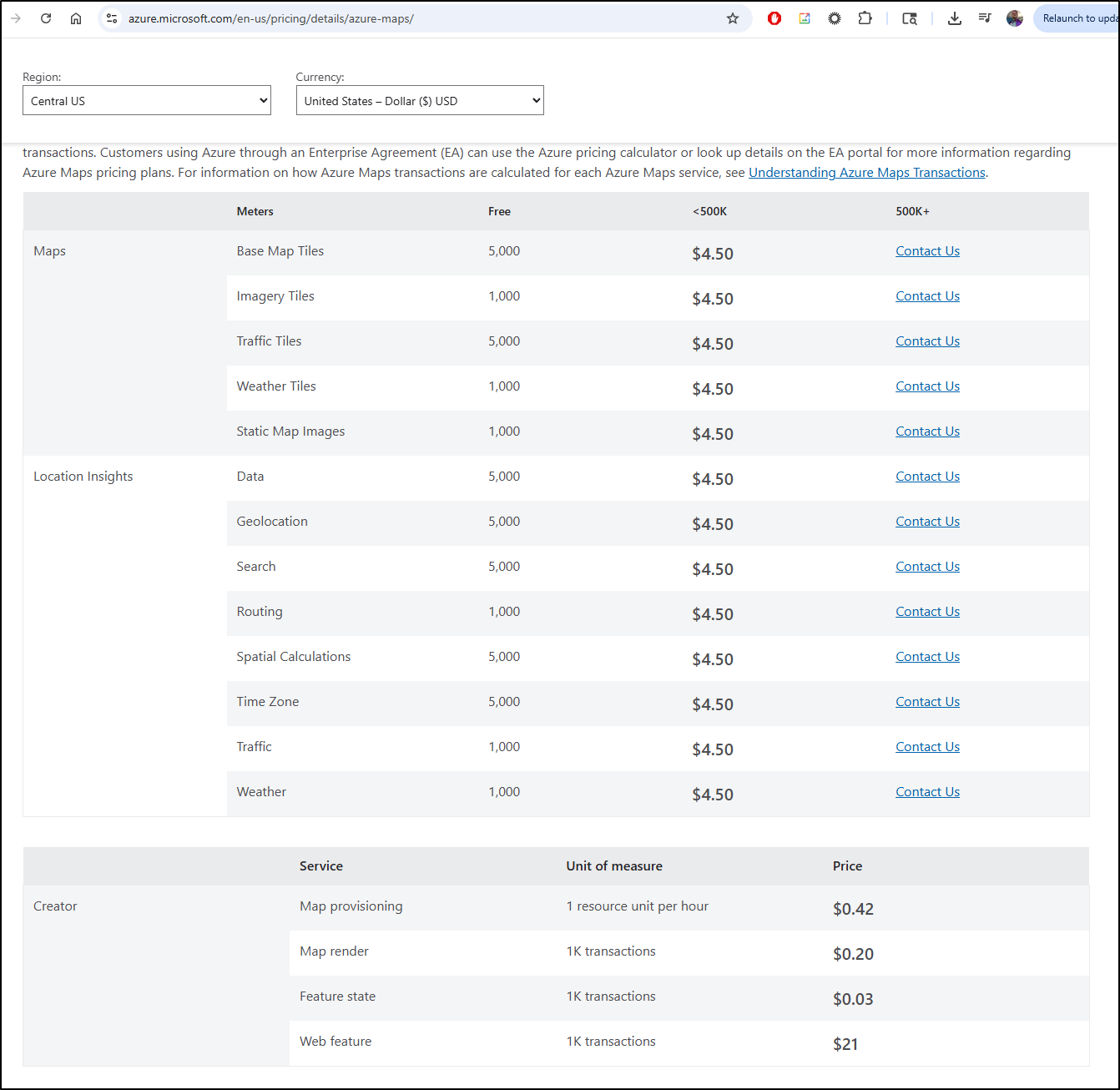The height and width of the screenshot is (1090, 1120).
Task: Click the browser home icon
Action: click(x=76, y=18)
